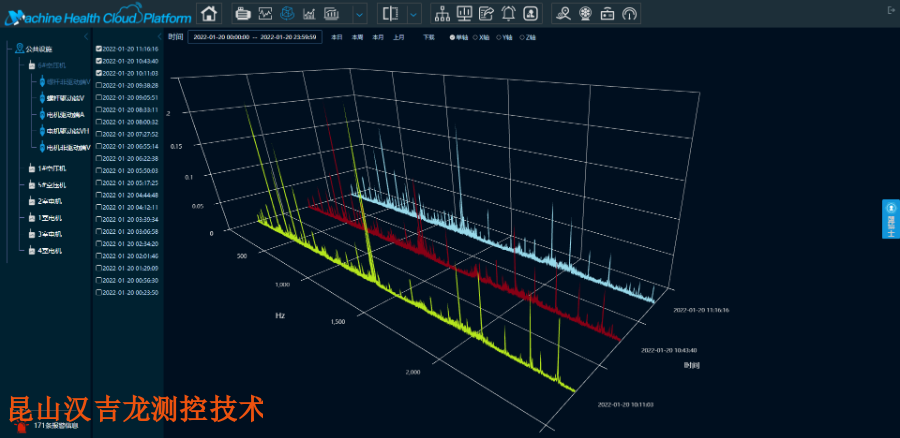
Task: Click the 本周 time filter
Action: tap(357, 37)
